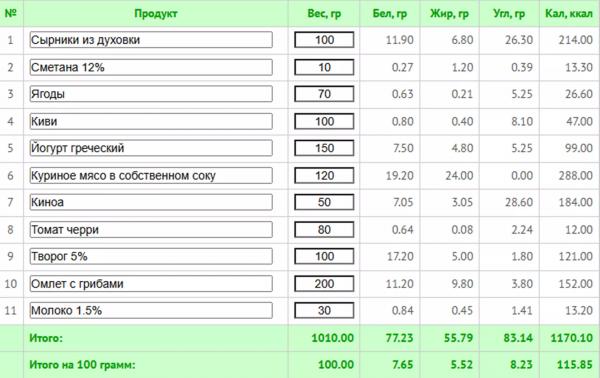Select carbs value 8.10 for Киви
The width and height of the screenshot is (600, 378).
pyautogui.click(x=522, y=121)
